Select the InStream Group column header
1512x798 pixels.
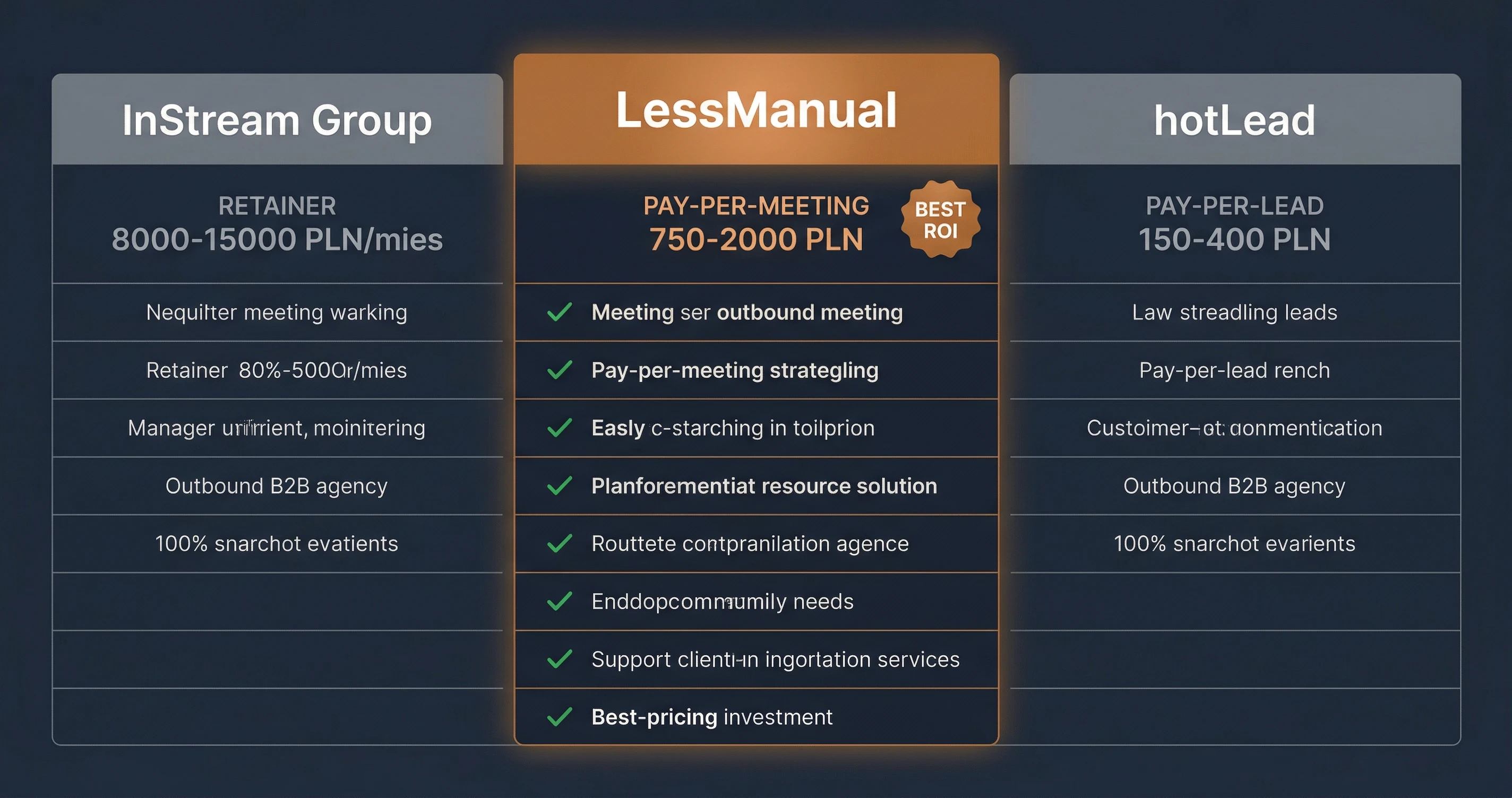tap(277, 120)
